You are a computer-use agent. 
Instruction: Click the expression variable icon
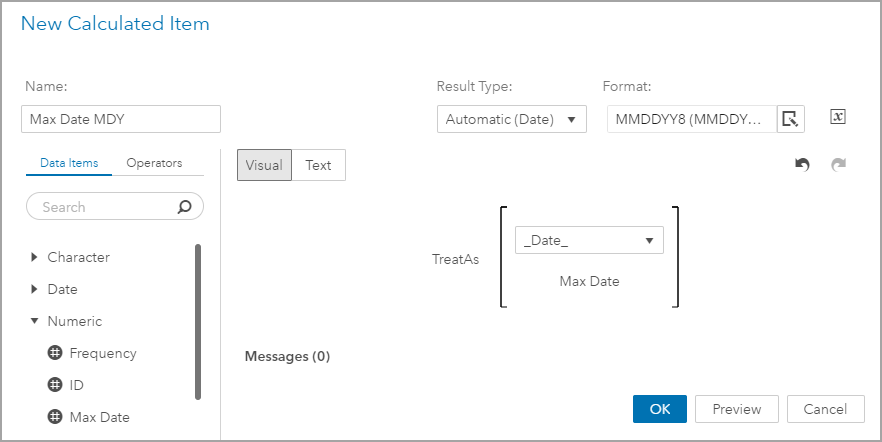(838, 117)
